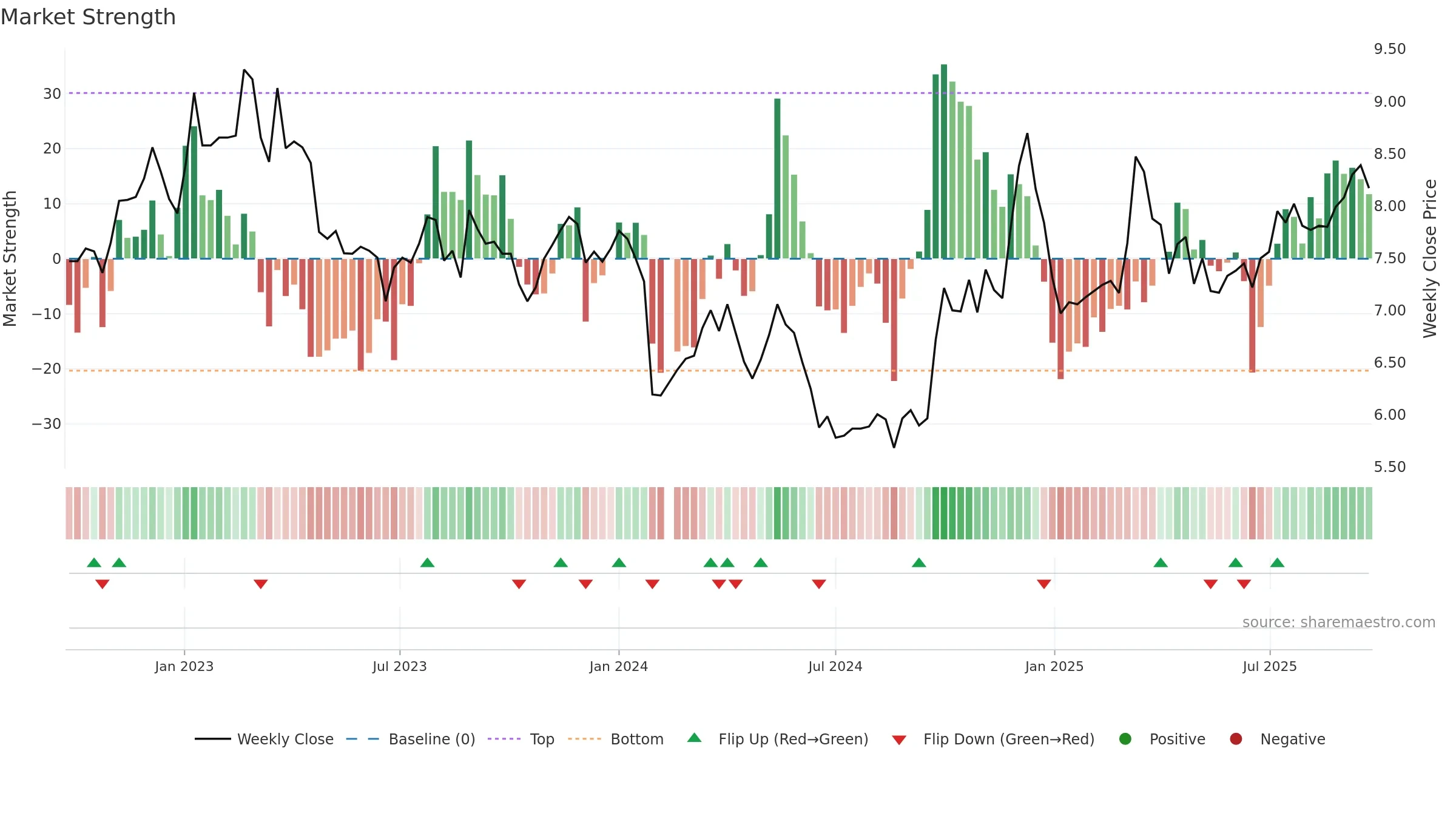Viewport: 1456px width, 819px height.
Task: Click the '9.00' tick on the right price axis
Action: point(1390,101)
